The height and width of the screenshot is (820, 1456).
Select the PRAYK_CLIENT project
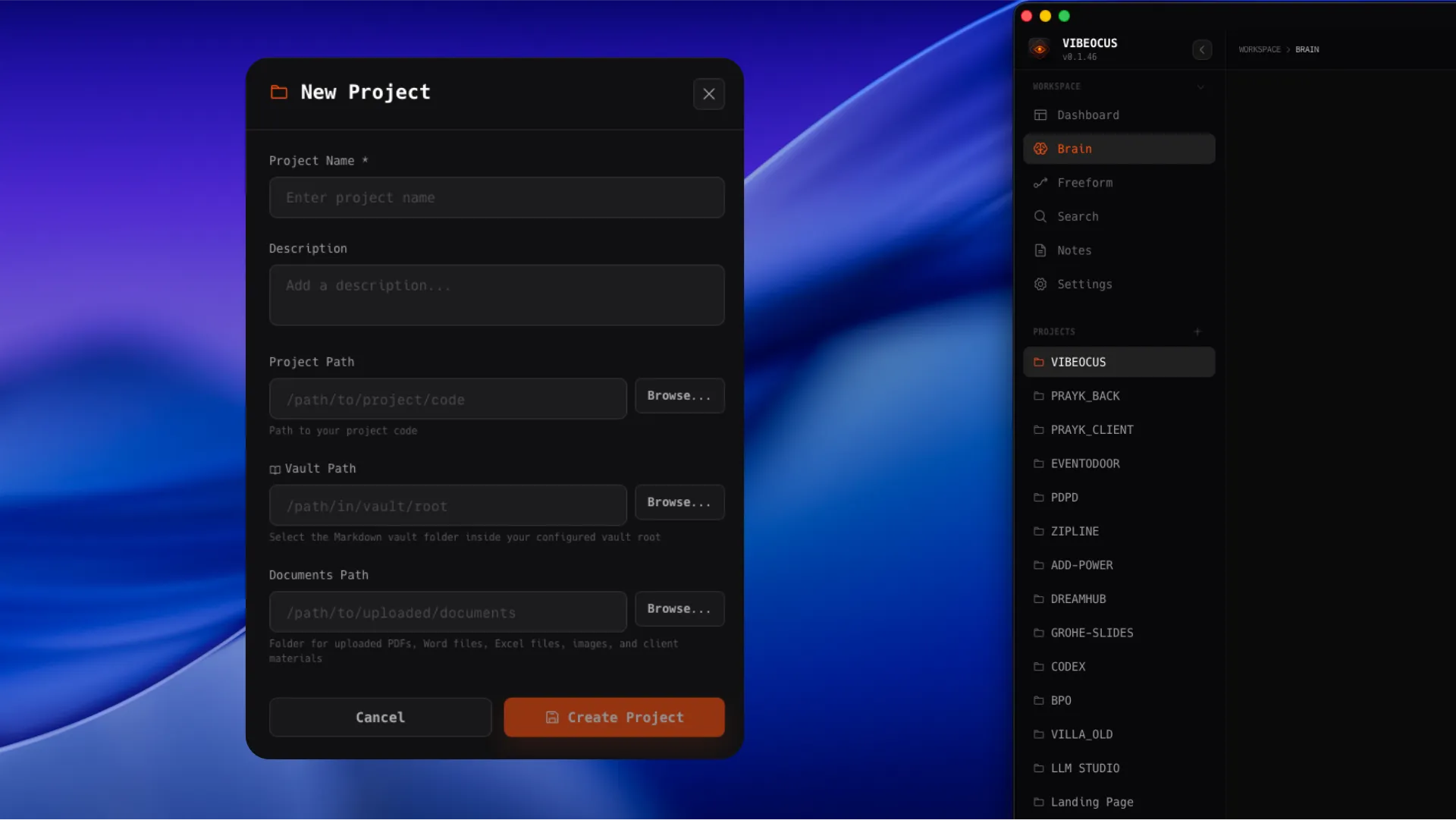coord(1119,430)
